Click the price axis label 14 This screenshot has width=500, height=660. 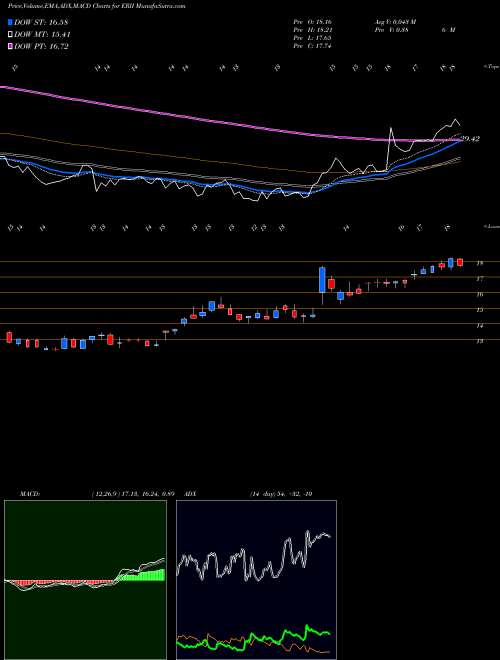coord(479,325)
